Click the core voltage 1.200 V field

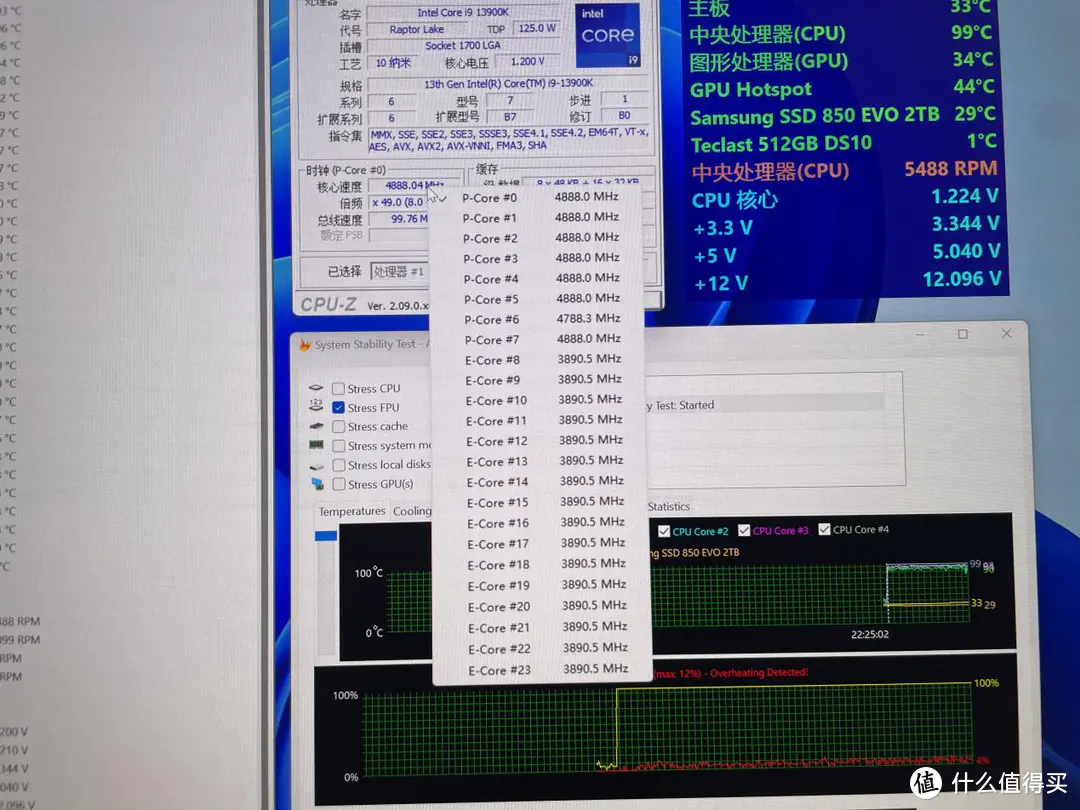(x=527, y=62)
